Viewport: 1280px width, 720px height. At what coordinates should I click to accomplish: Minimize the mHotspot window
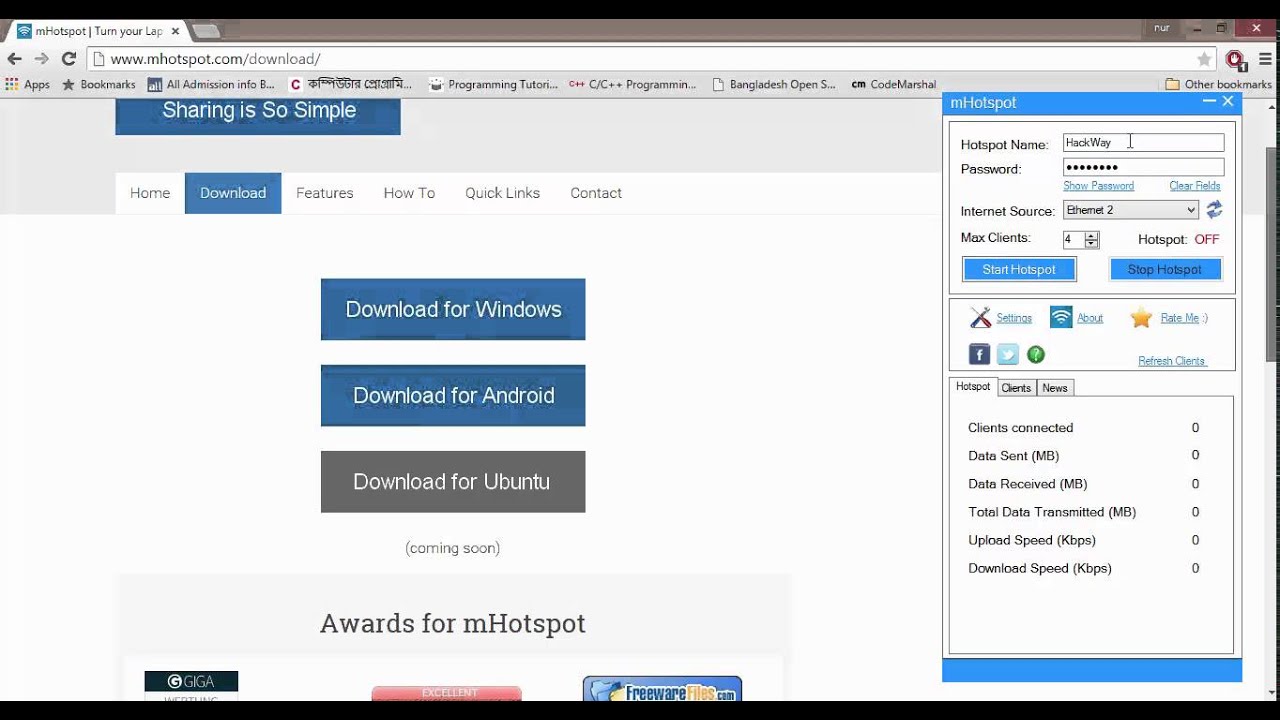pos(1209,101)
